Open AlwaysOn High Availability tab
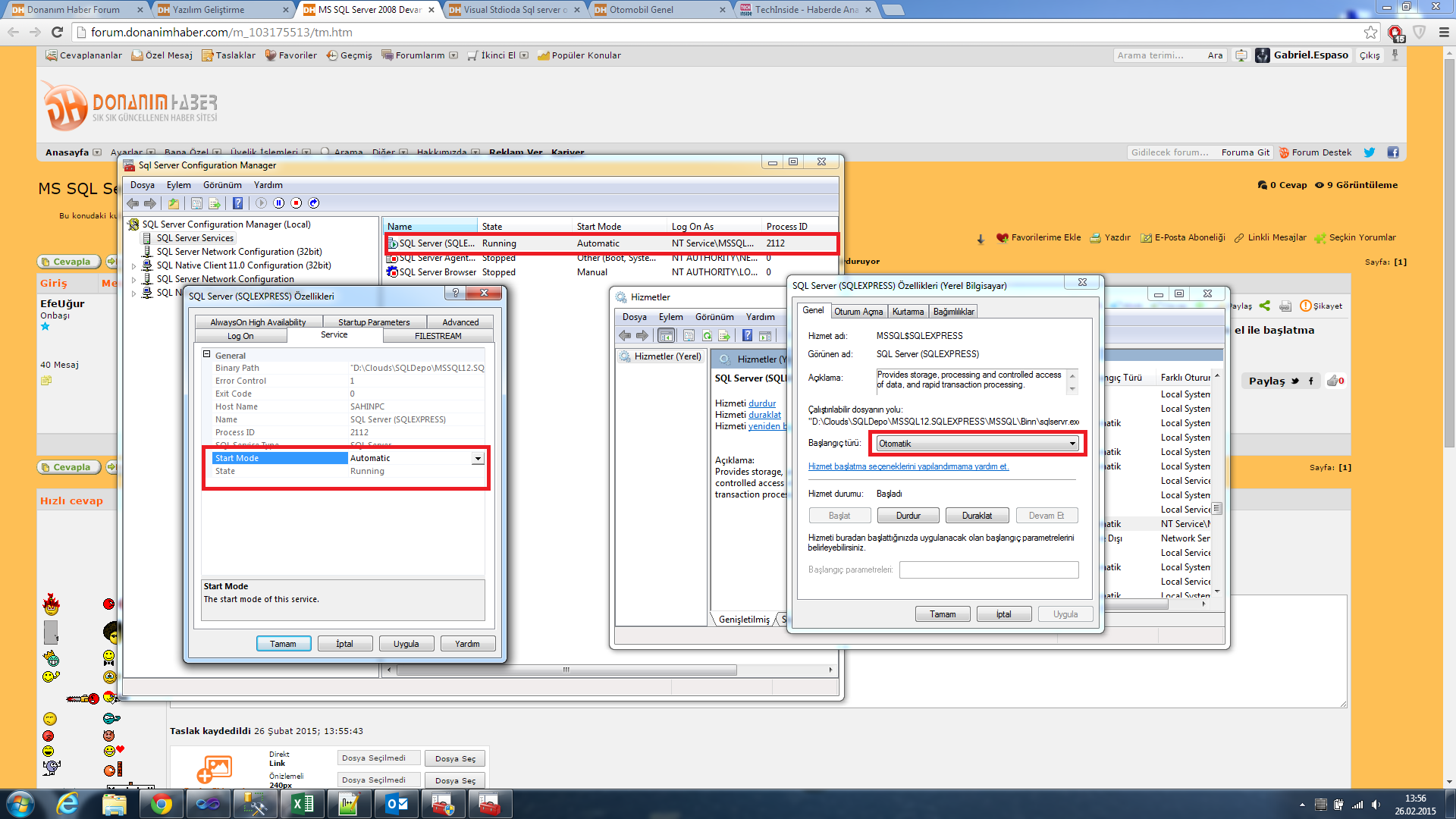The height and width of the screenshot is (819, 1456). point(258,322)
